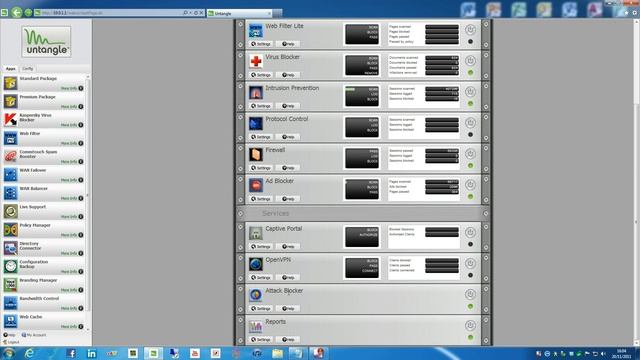Click the Logout link
Viewport: 640px width, 360px height.
[11, 342]
